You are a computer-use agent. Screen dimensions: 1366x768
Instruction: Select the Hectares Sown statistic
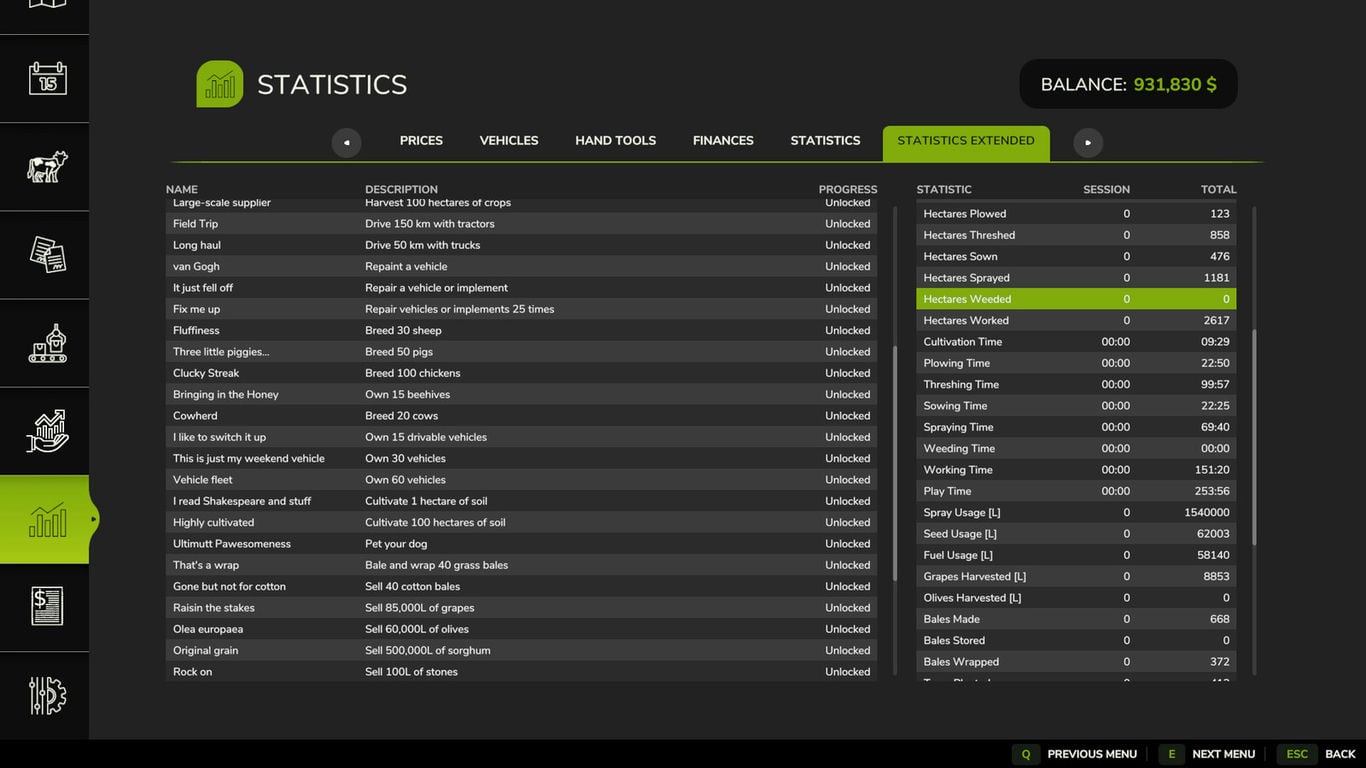pos(1076,256)
